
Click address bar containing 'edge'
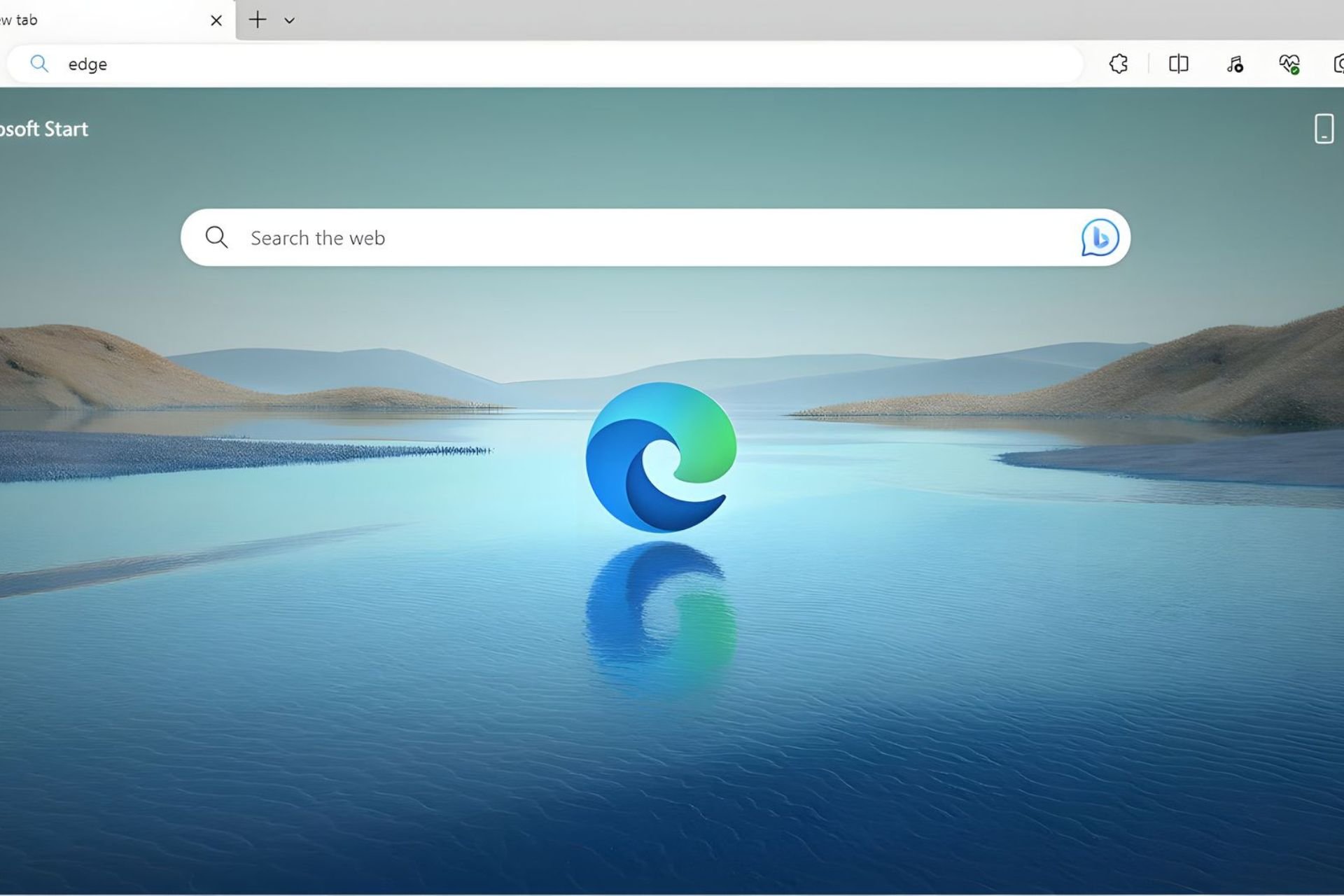tap(545, 64)
